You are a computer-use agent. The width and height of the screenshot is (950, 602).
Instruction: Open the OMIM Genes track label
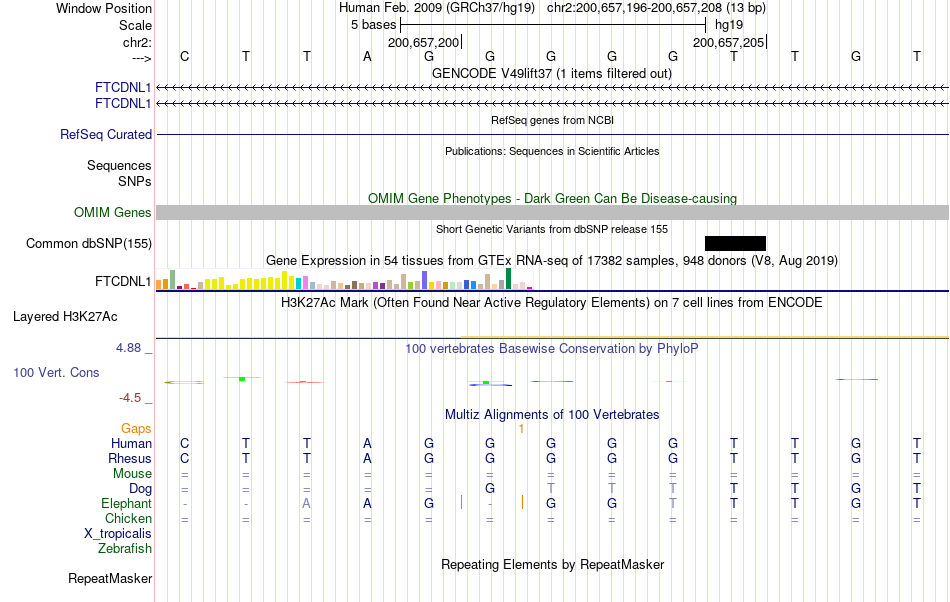tap(112, 213)
